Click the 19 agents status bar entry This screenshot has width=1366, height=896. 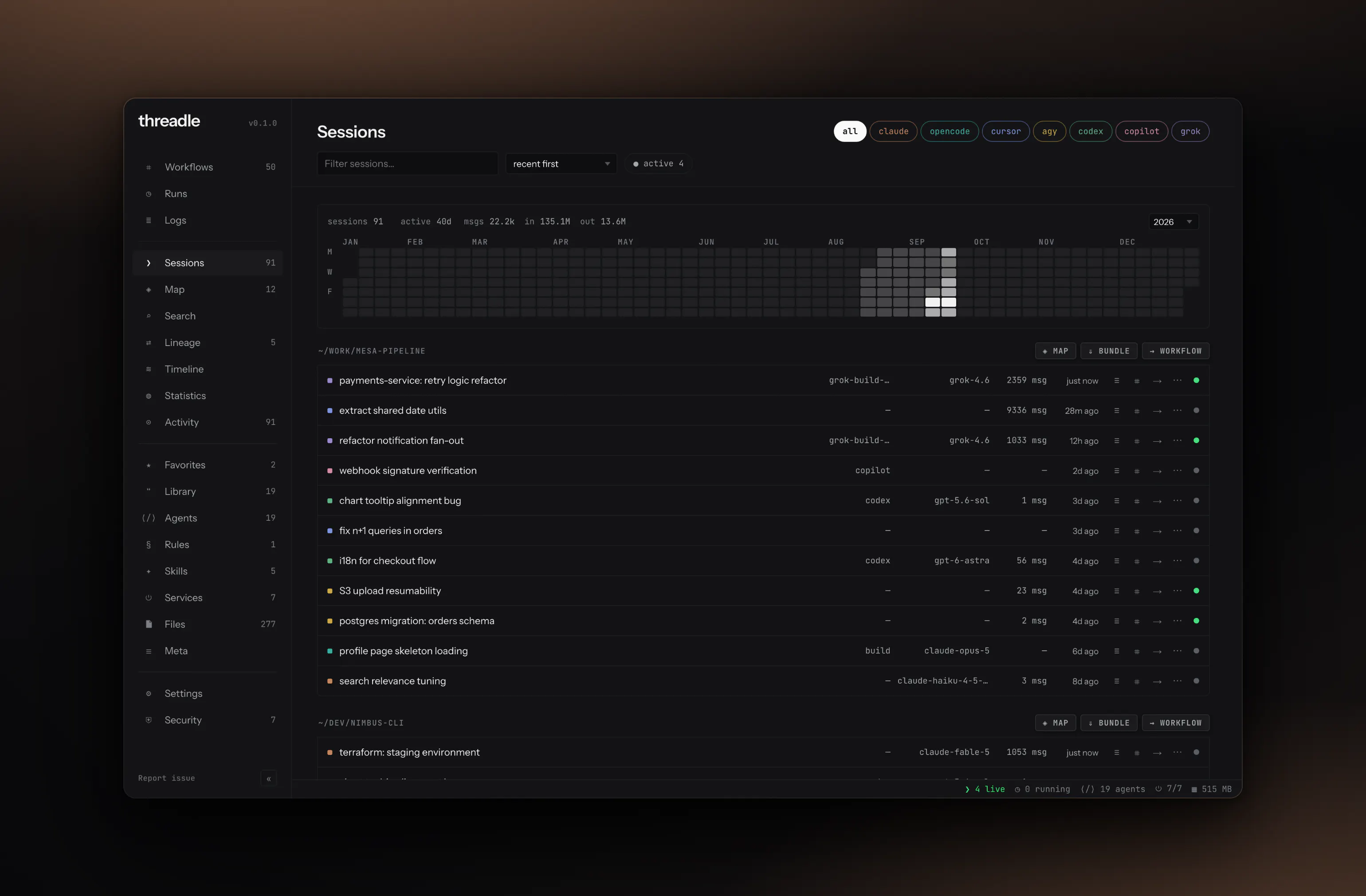[x=1113, y=789]
